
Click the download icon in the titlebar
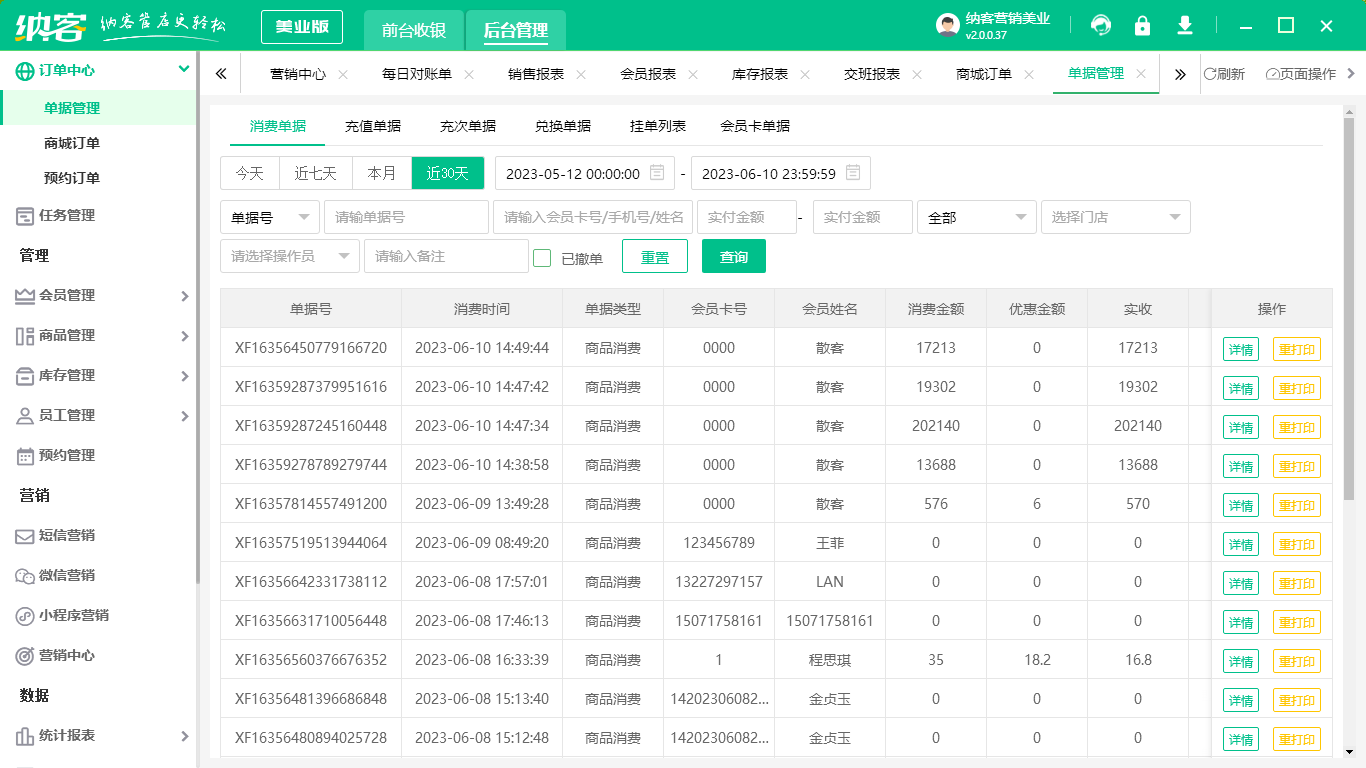point(1185,24)
